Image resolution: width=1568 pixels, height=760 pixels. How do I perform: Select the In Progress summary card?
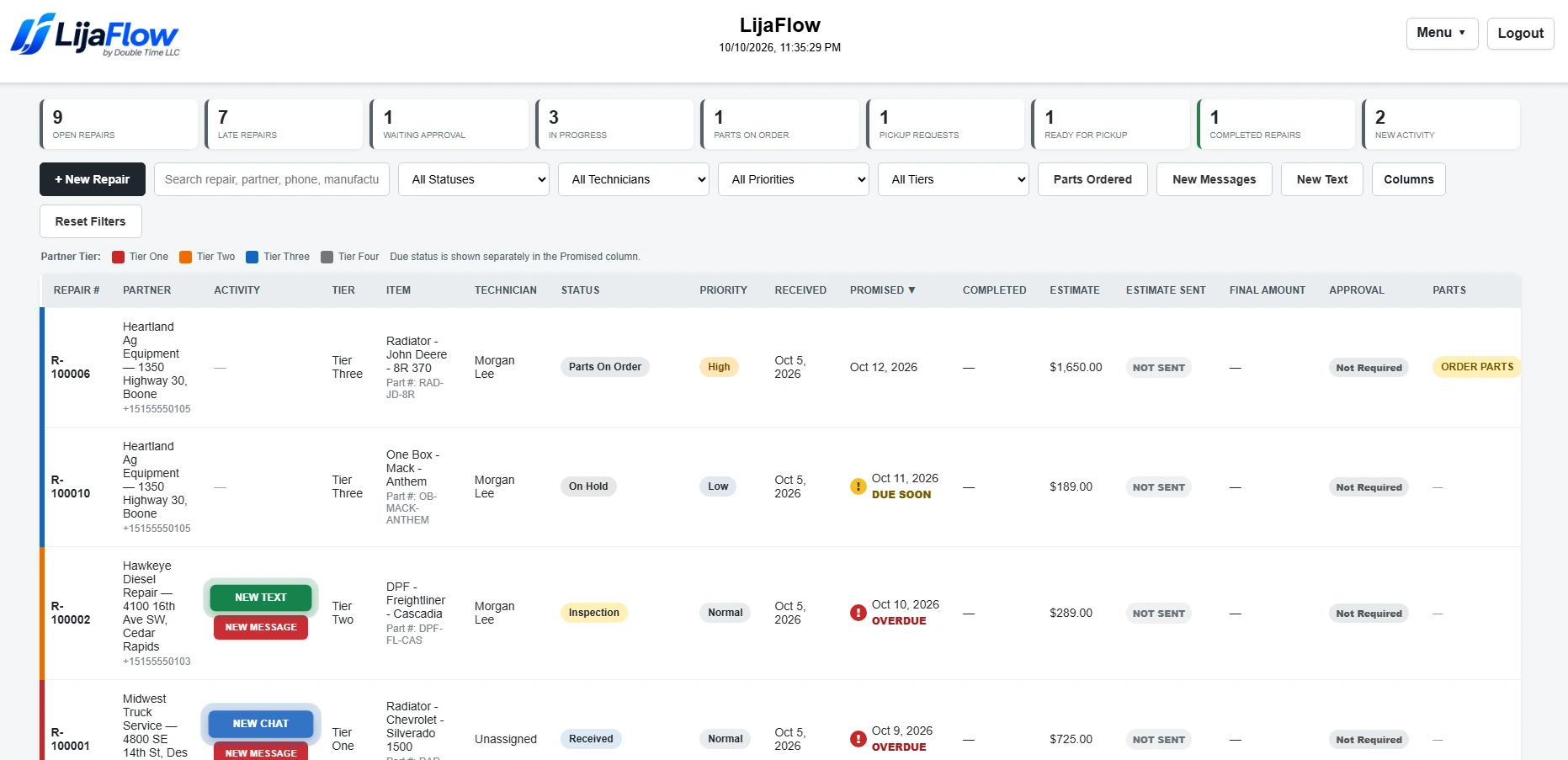click(615, 125)
